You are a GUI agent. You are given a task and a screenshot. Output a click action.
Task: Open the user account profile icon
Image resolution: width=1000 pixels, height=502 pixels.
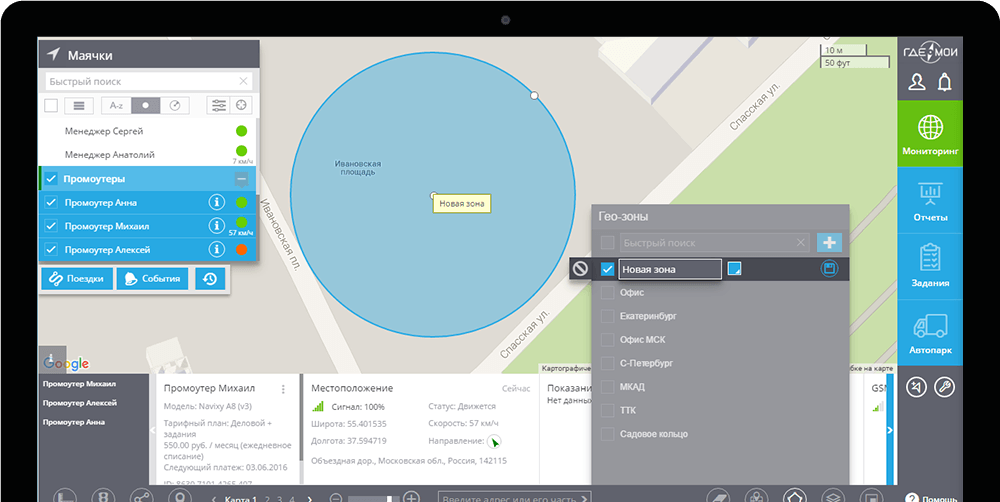tap(916, 83)
